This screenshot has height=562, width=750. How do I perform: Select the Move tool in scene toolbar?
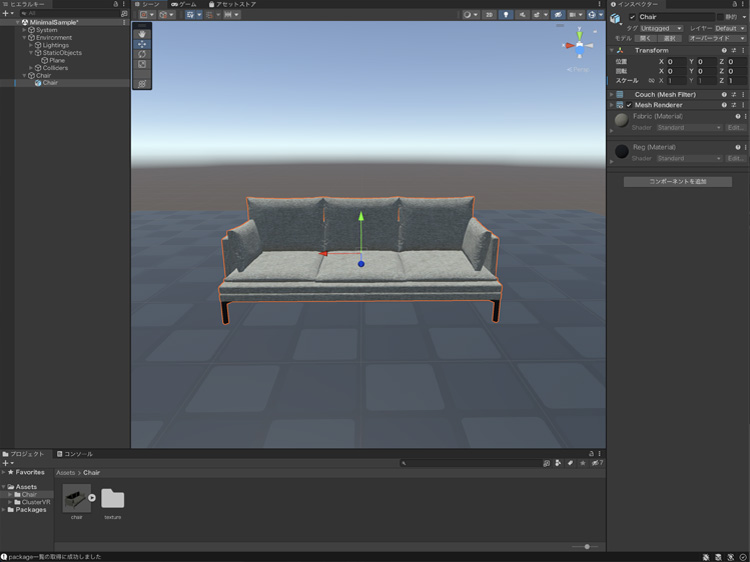(142, 44)
